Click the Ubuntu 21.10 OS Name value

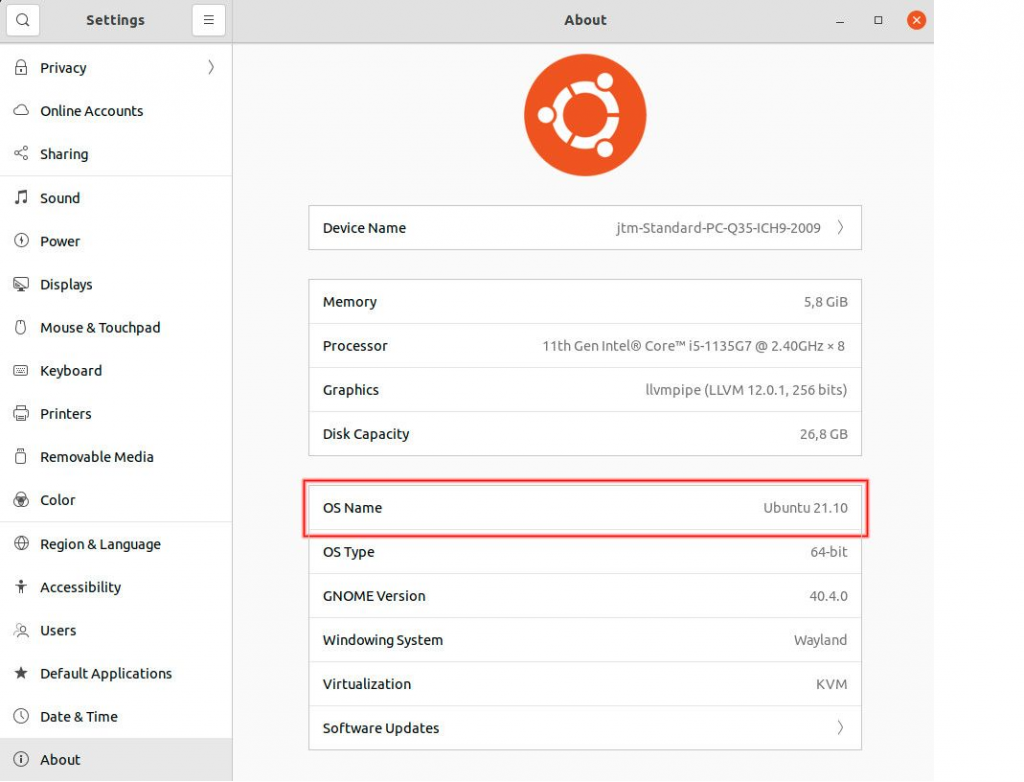click(805, 508)
